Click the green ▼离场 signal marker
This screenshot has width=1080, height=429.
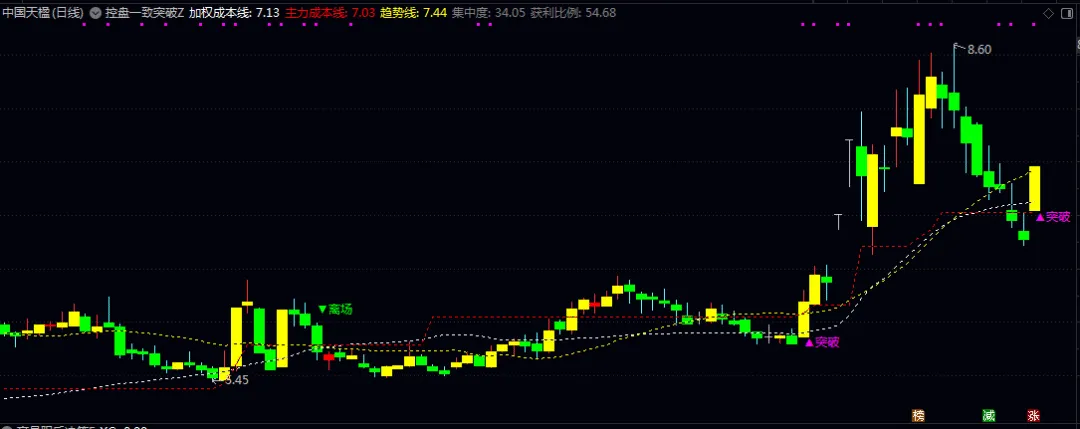[x=335, y=310]
